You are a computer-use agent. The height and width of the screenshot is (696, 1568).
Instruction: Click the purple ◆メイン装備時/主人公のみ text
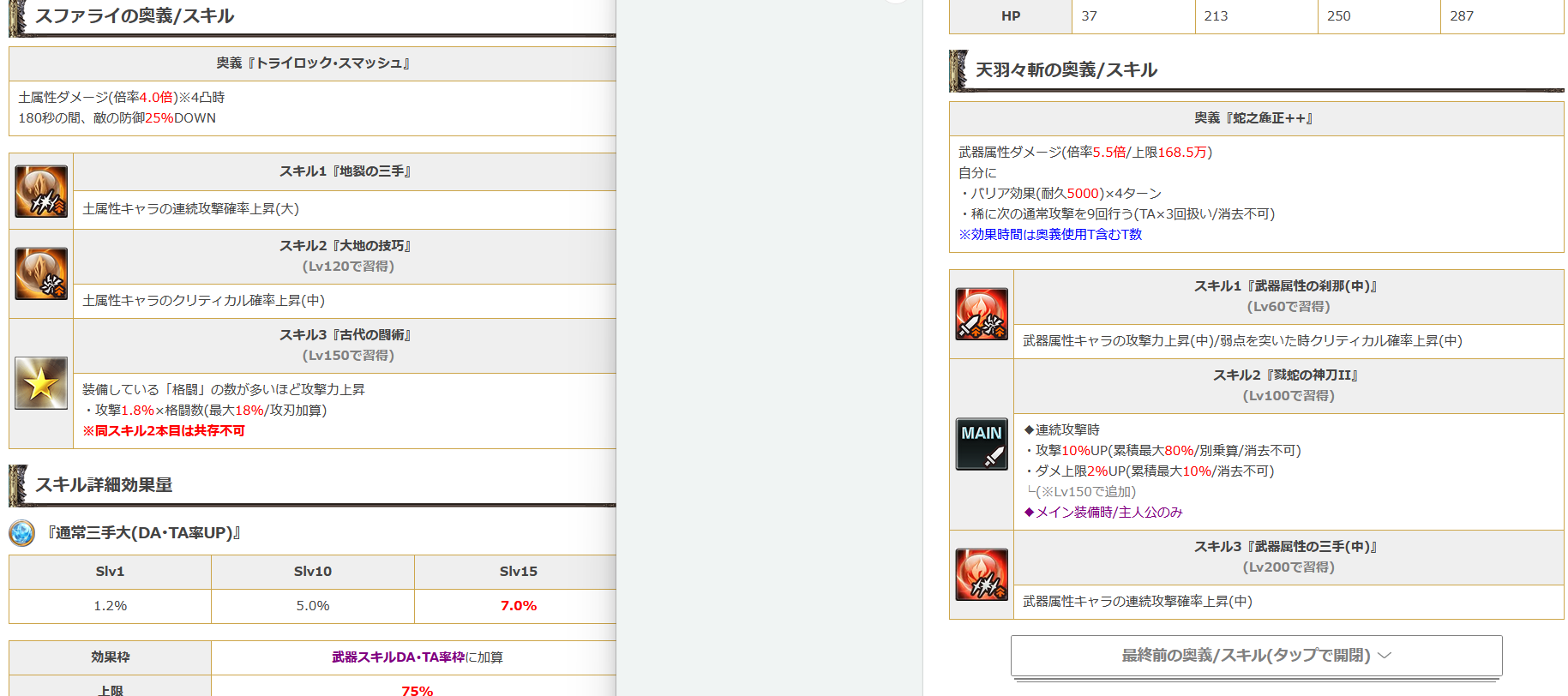tap(1103, 513)
